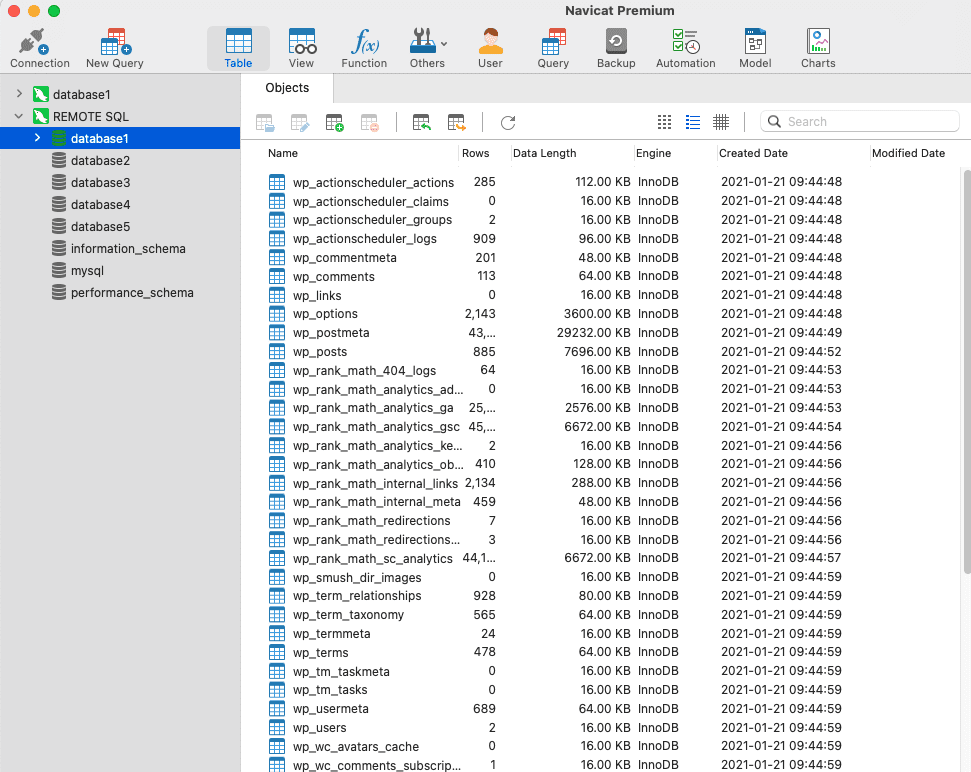
Task: Switch to icon grid view
Action: (x=665, y=122)
